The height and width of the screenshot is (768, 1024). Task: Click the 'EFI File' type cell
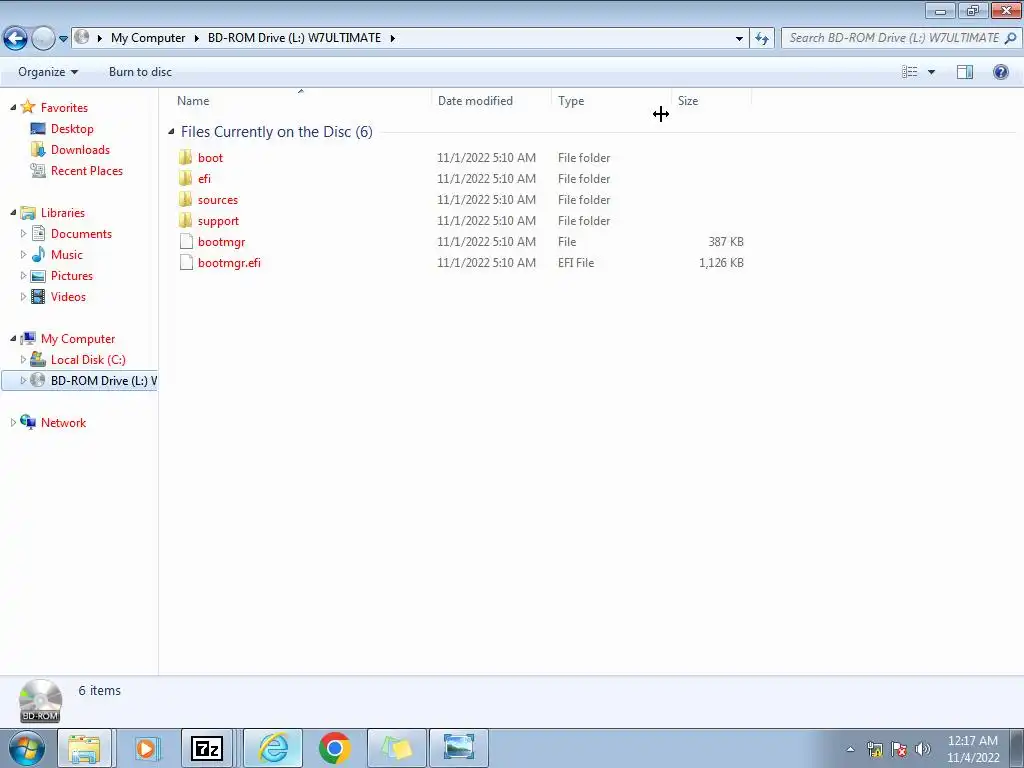tap(576, 263)
